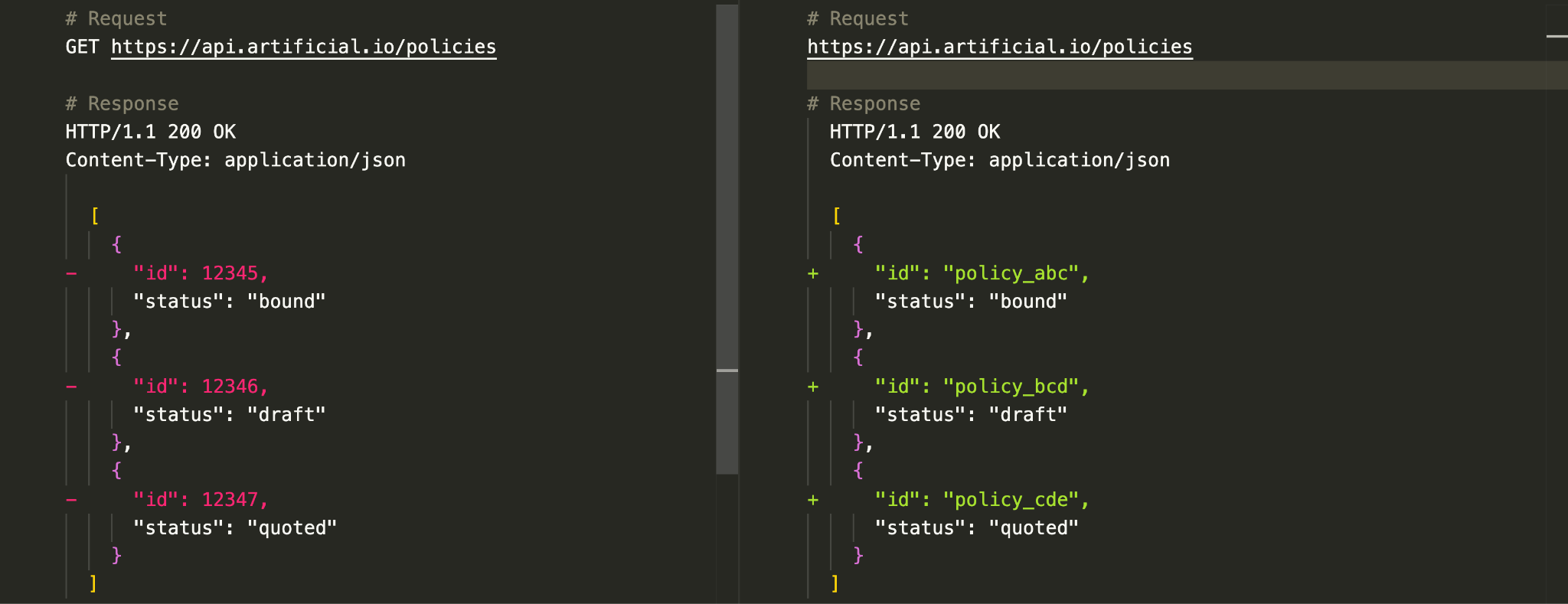Click the minus marker beside id 12346
The image size is (1568, 604).
click(71, 387)
